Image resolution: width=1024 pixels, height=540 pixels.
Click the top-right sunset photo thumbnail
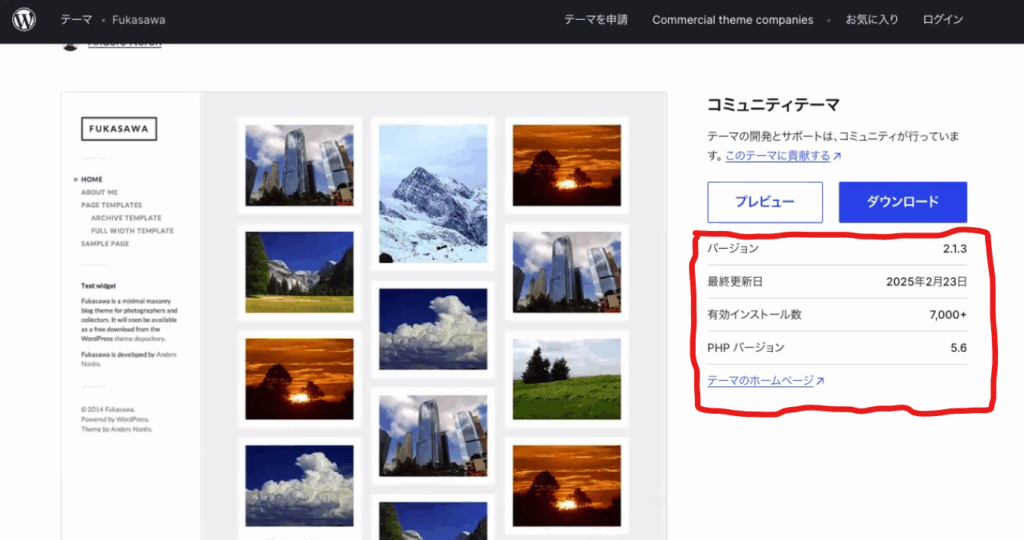pos(566,165)
